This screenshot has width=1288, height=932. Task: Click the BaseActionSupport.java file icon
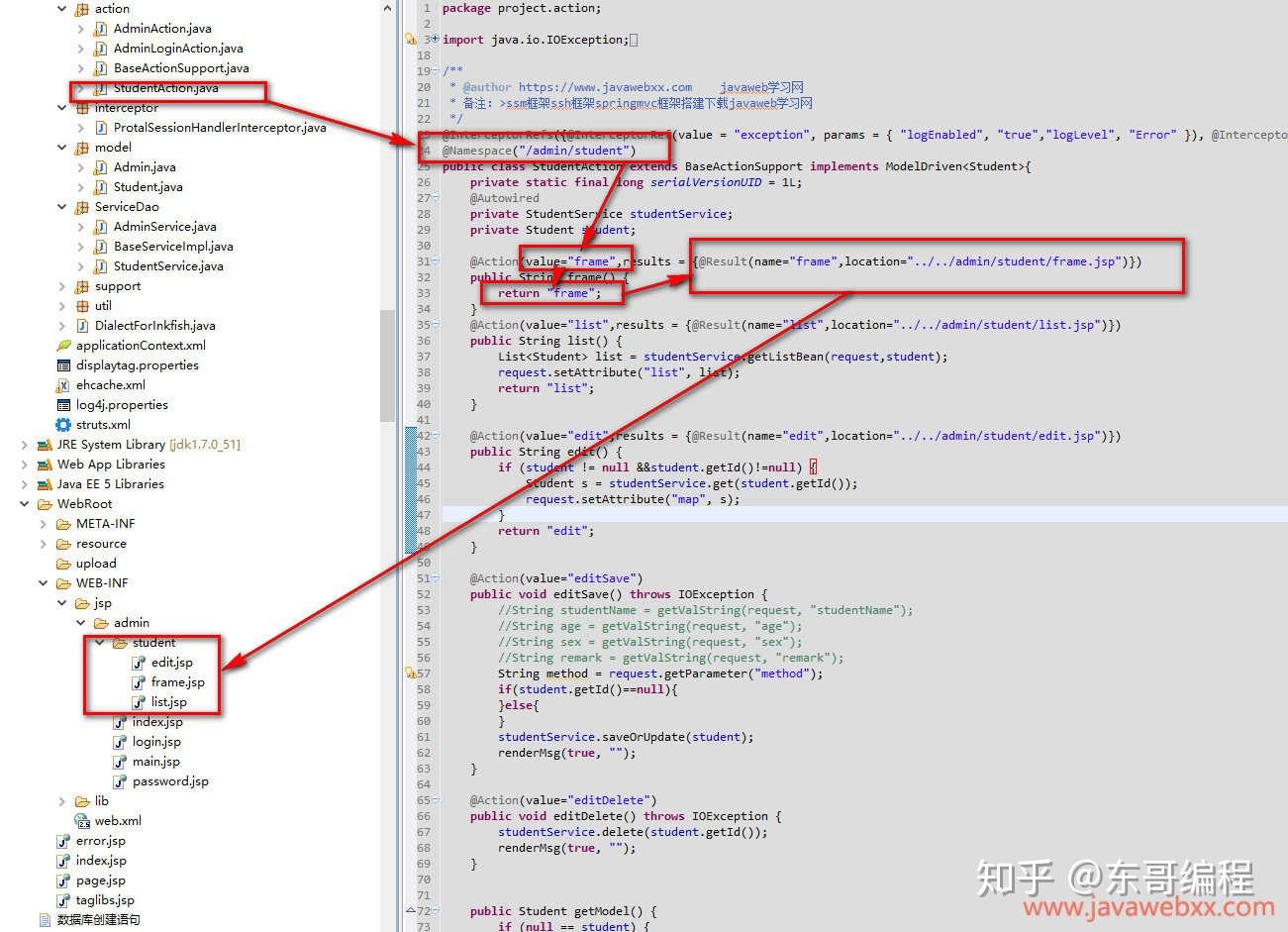coord(100,68)
